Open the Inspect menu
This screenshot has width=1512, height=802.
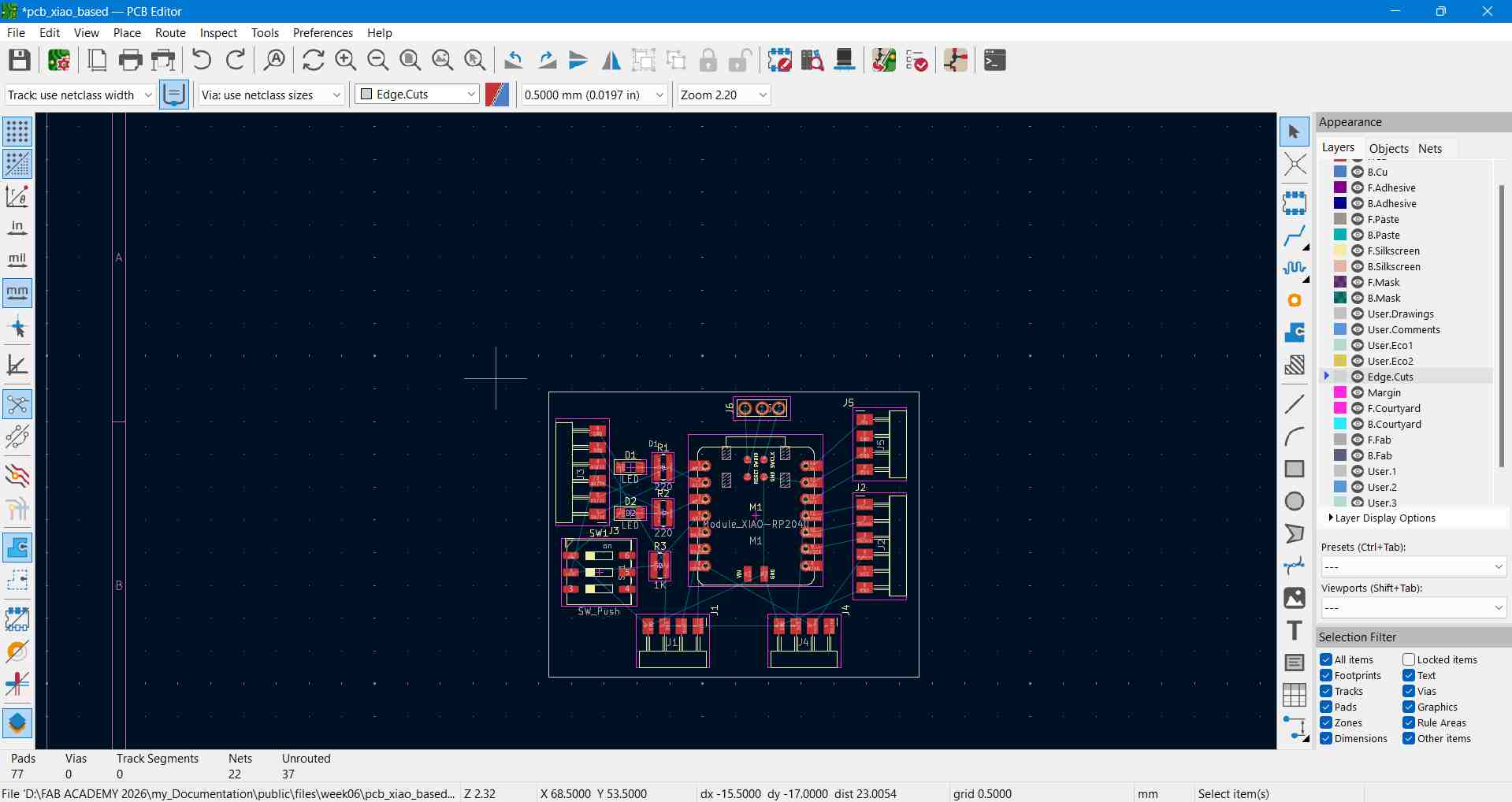218,32
